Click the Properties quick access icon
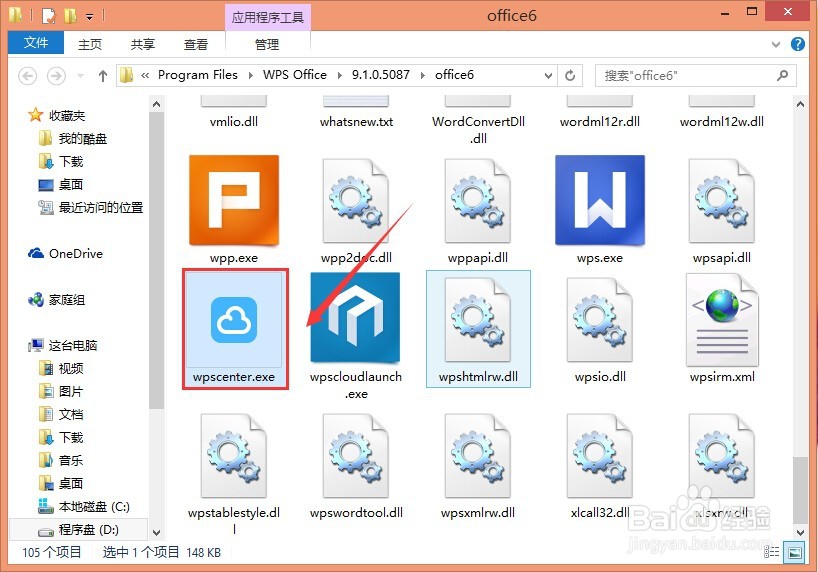 (49, 16)
